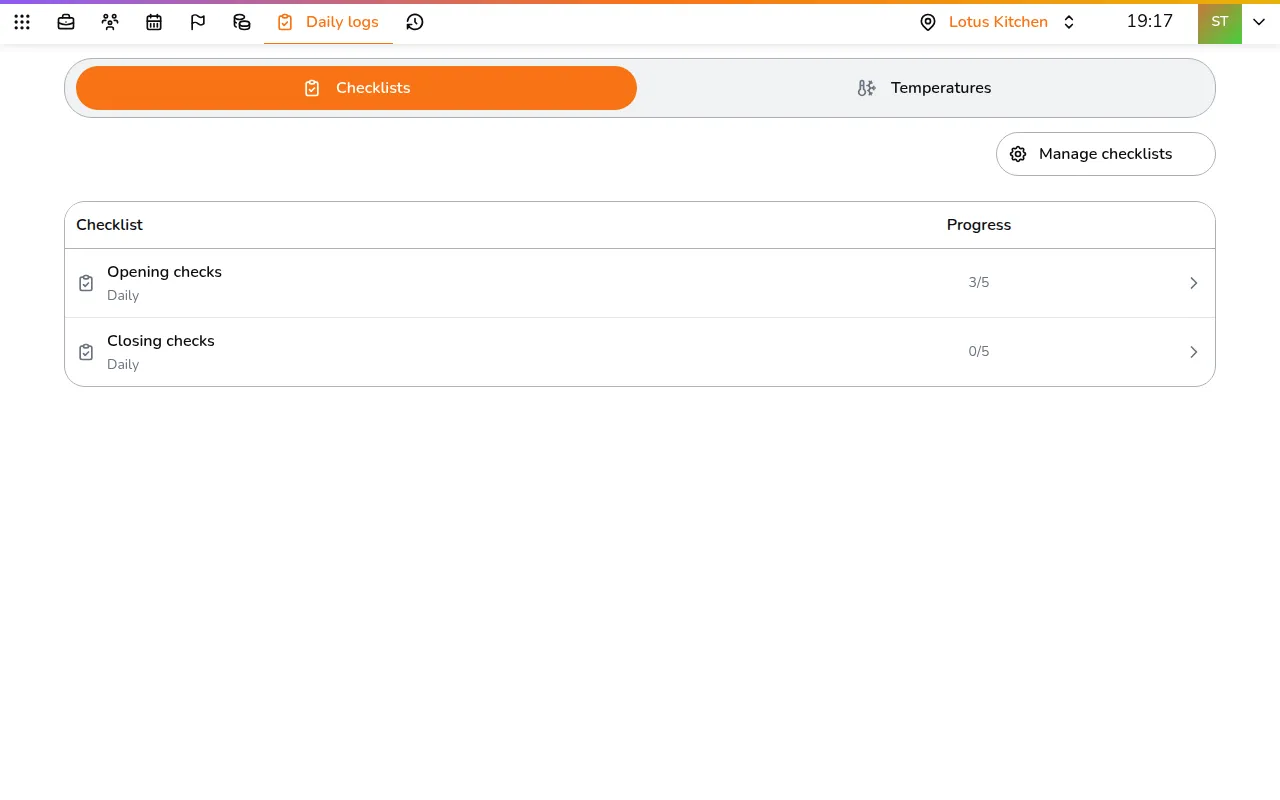This screenshot has height=800, width=1280.
Task: Click the clipboard icon beside Closing checks
Action: click(86, 352)
